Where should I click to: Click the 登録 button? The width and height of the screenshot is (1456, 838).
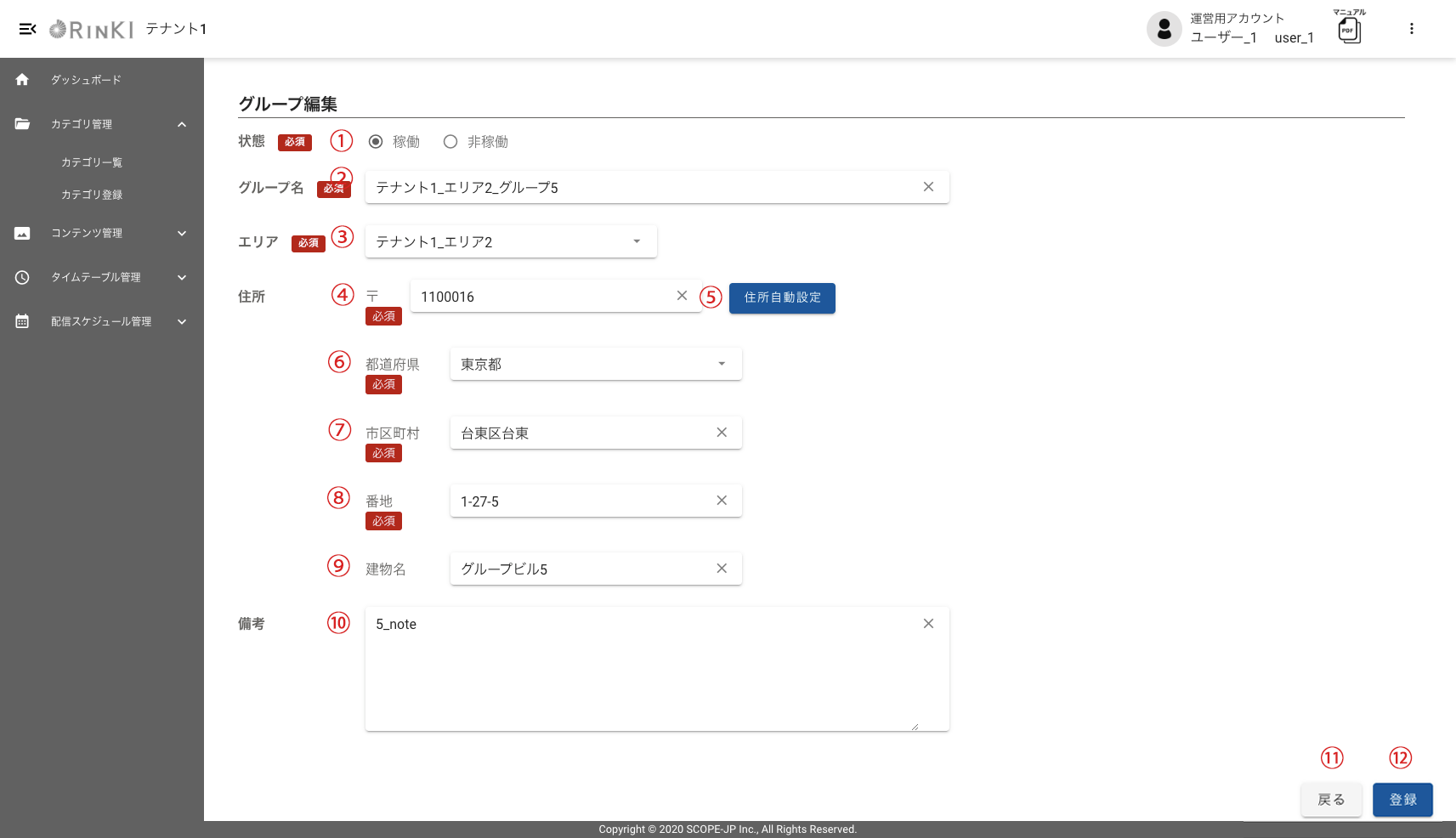click(1402, 800)
